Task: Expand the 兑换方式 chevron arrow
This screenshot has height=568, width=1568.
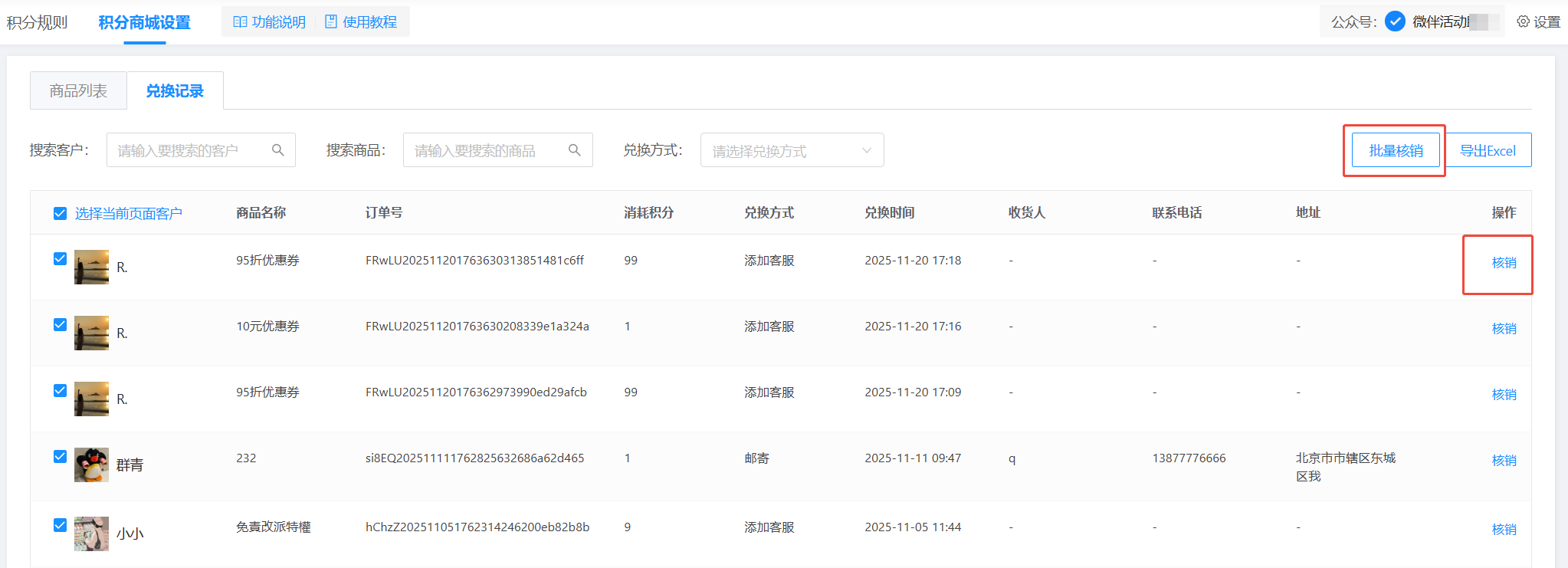Action: coord(867,150)
